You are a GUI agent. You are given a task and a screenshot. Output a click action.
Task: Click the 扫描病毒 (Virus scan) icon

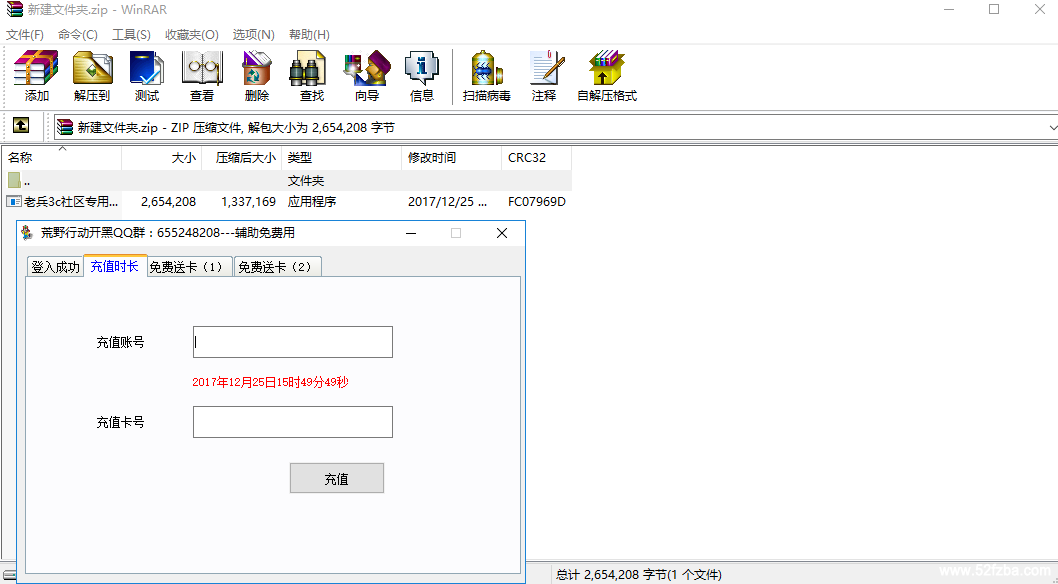click(486, 67)
